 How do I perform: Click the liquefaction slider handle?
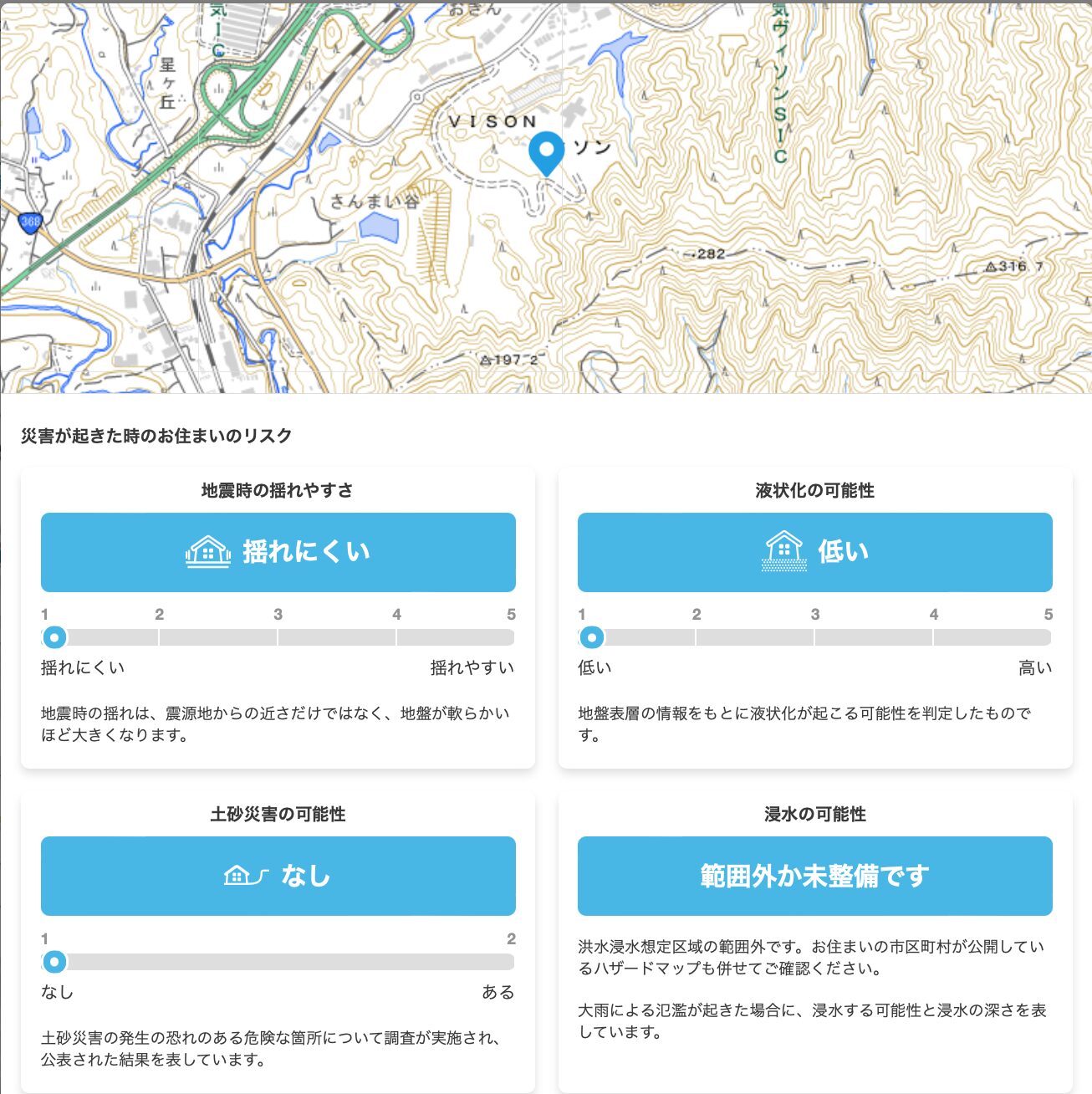[x=591, y=638]
